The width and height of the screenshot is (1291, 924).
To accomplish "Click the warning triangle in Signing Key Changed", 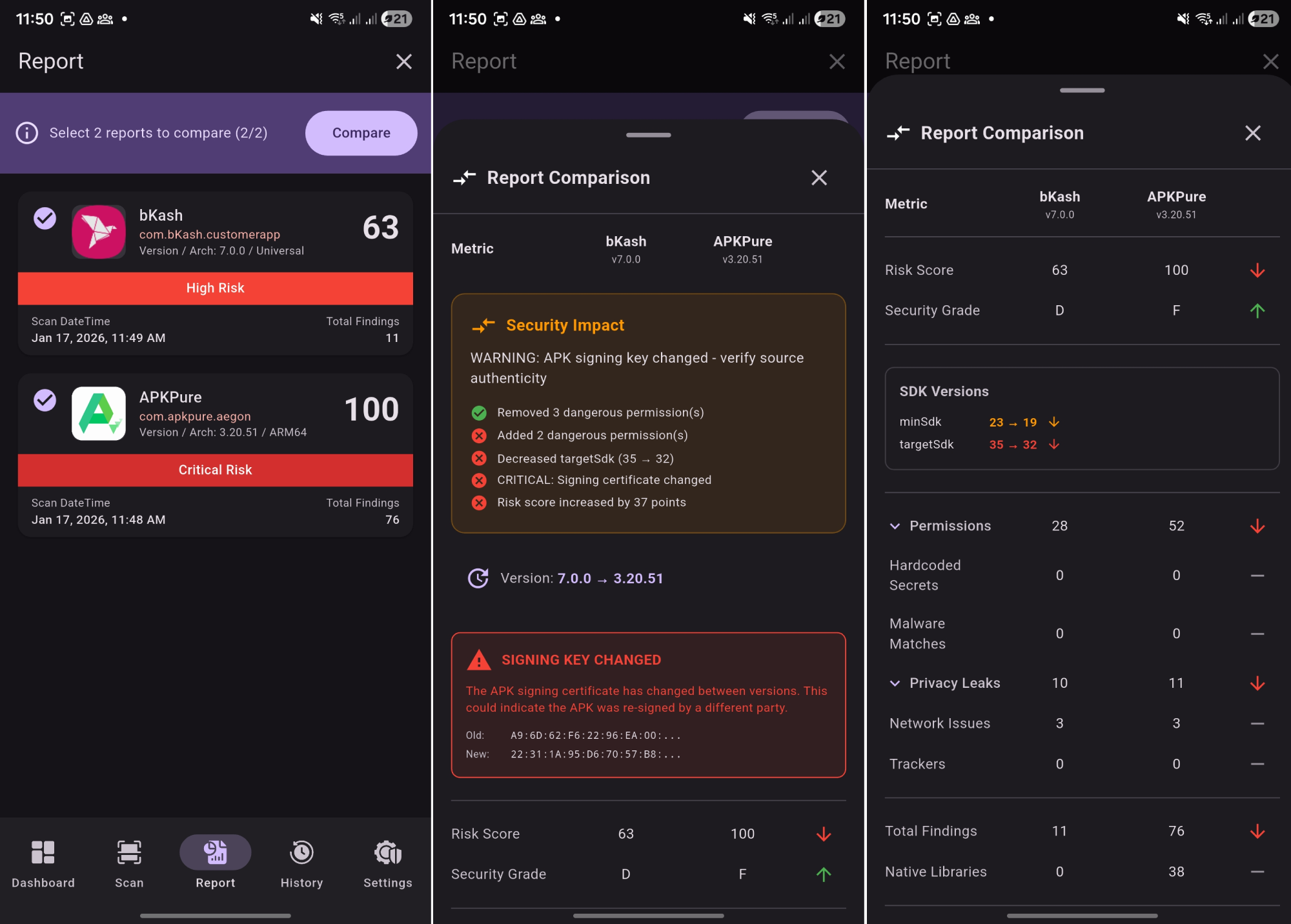I will [479, 660].
